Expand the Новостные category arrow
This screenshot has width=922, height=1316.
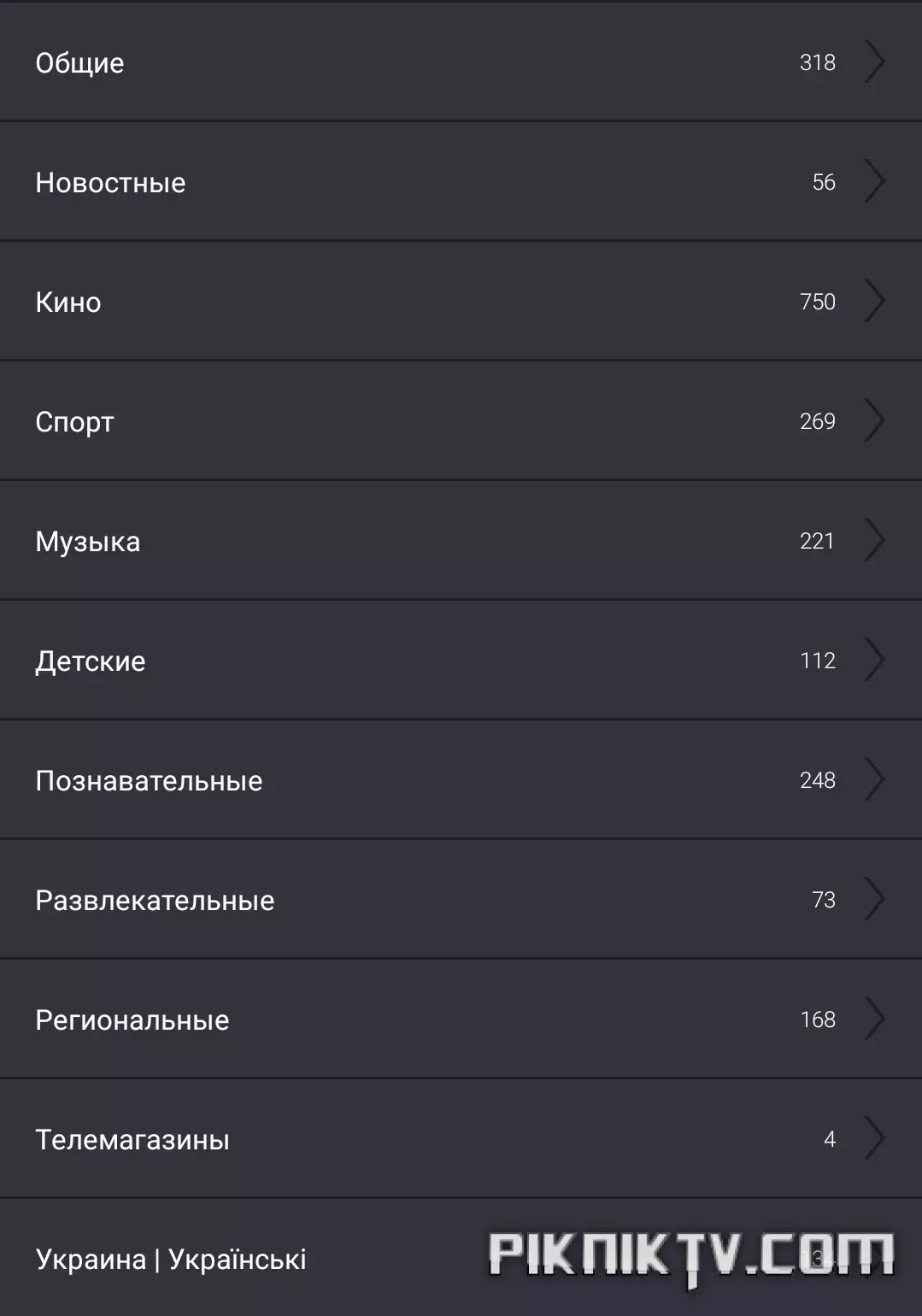[874, 181]
